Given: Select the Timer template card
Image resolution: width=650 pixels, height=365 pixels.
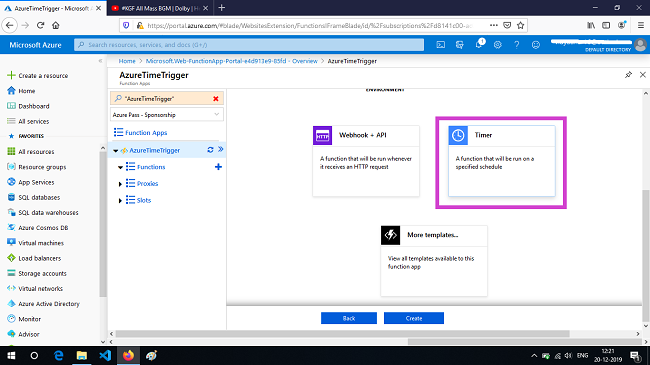Looking at the screenshot, I should [502, 161].
